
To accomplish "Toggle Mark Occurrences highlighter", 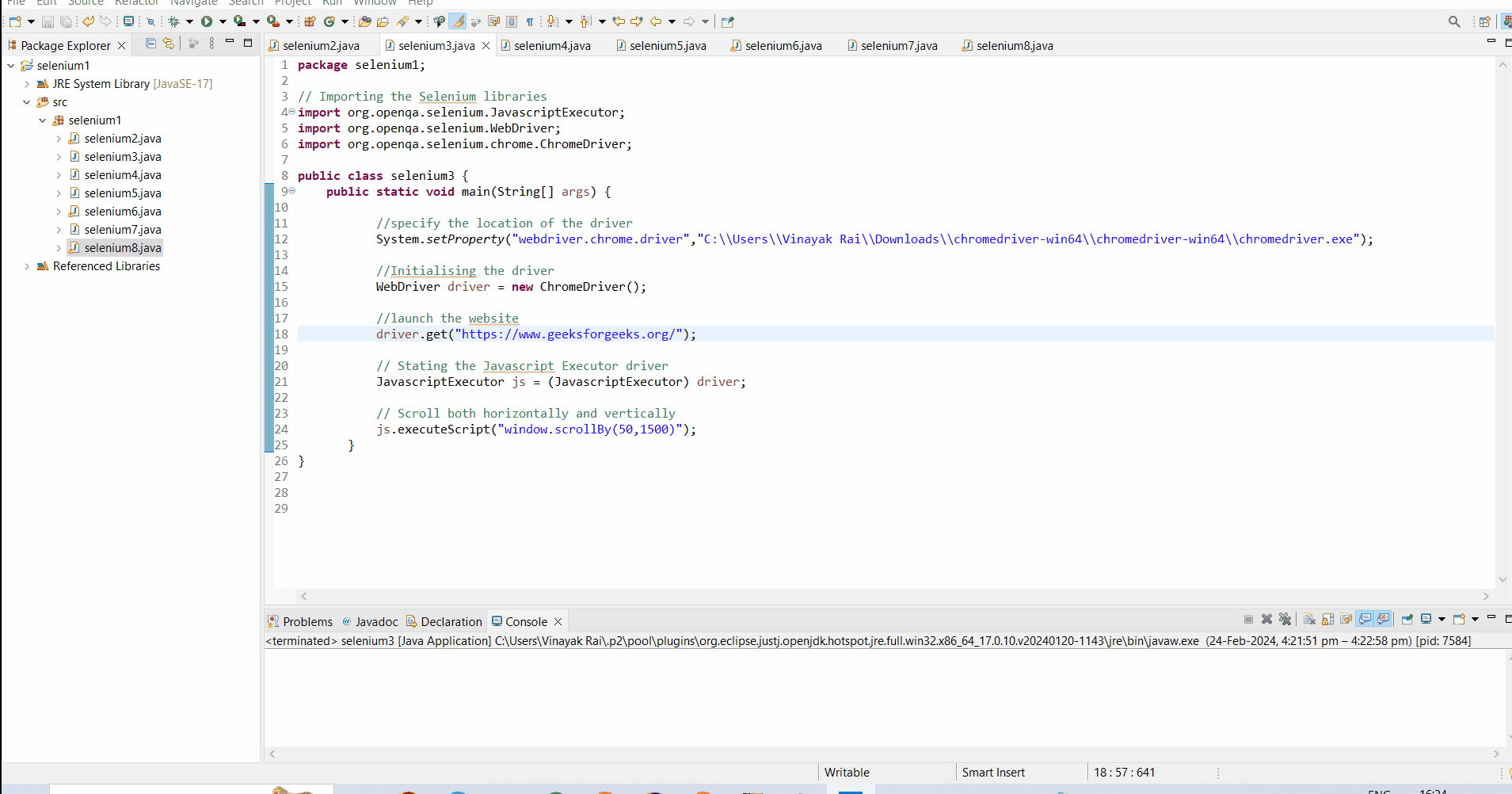I will (458, 21).
